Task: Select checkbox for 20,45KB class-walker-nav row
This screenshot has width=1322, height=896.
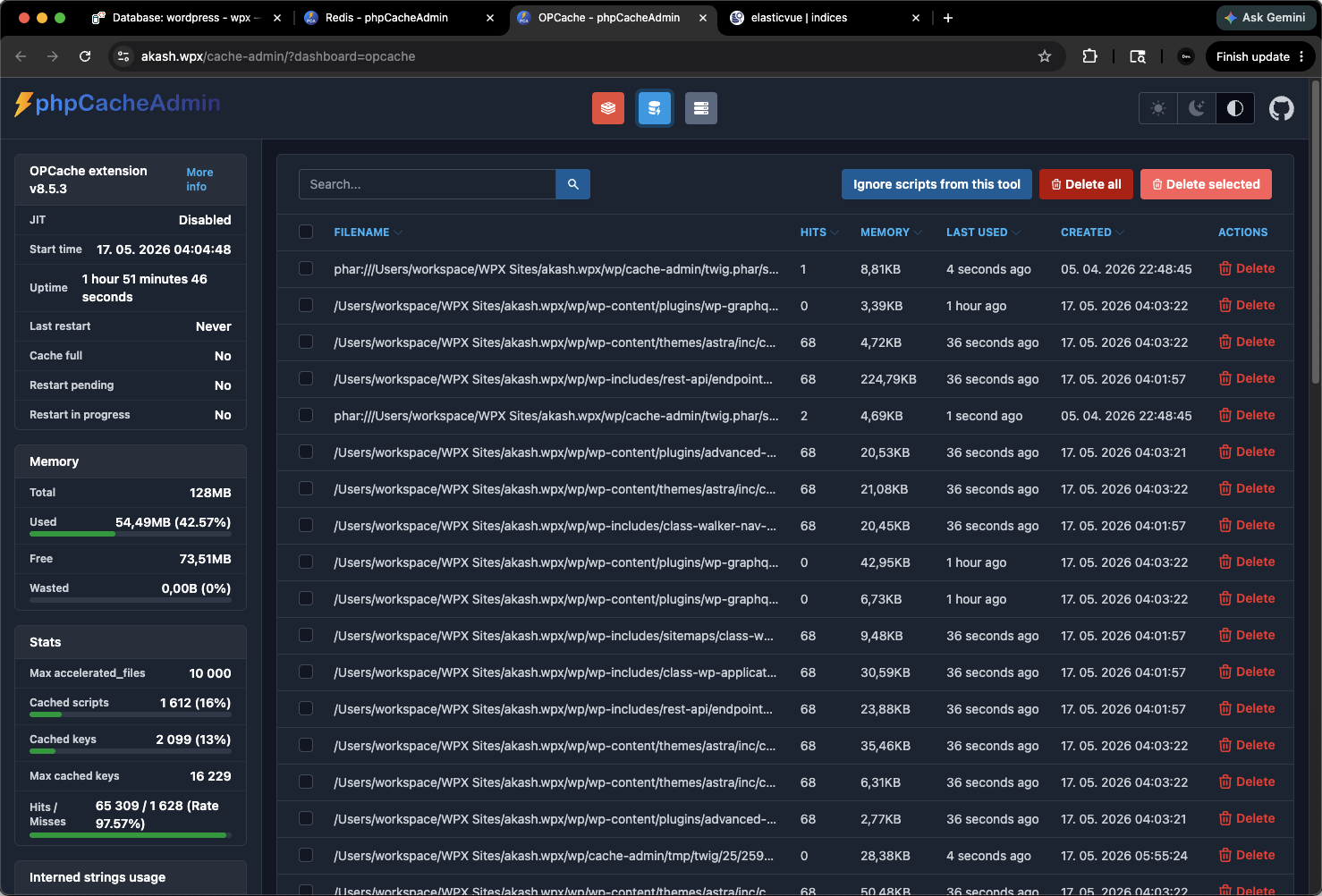Action: coord(306,525)
